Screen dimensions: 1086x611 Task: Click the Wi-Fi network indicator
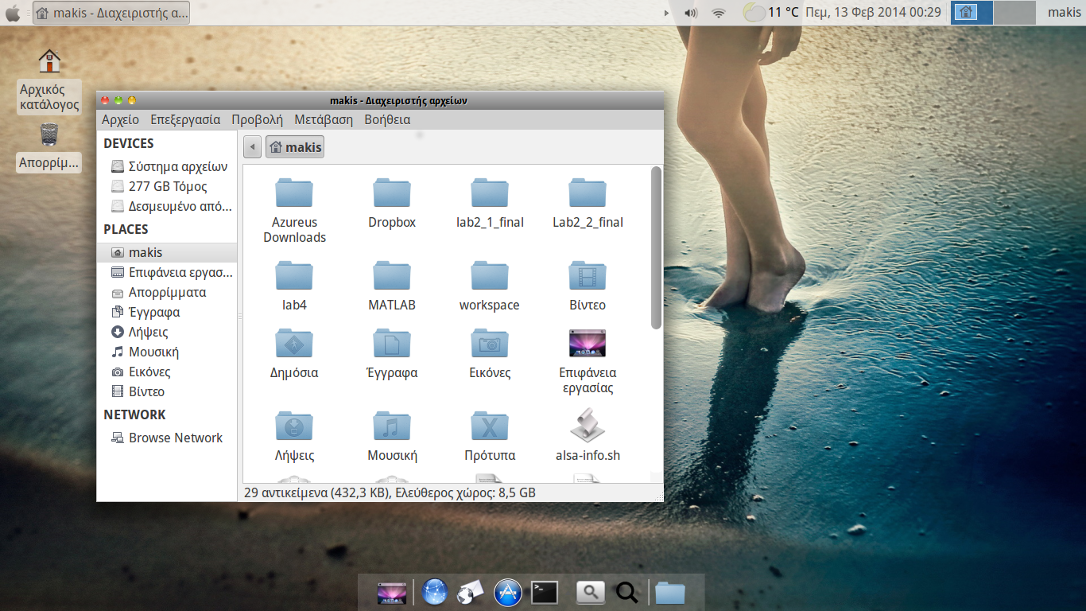[718, 13]
